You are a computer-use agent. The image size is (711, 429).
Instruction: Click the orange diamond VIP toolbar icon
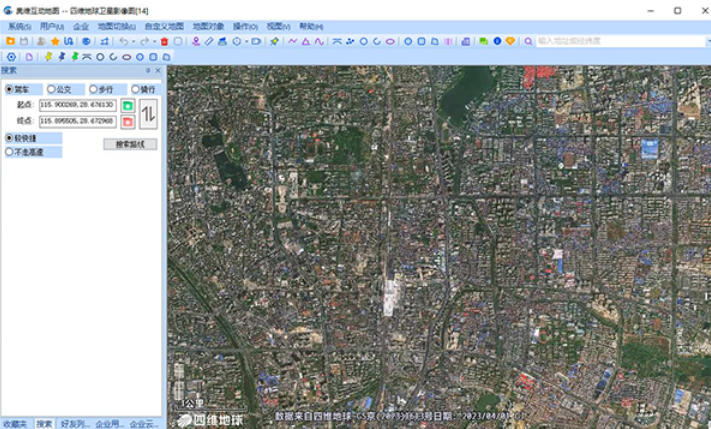pyautogui.click(x=510, y=42)
